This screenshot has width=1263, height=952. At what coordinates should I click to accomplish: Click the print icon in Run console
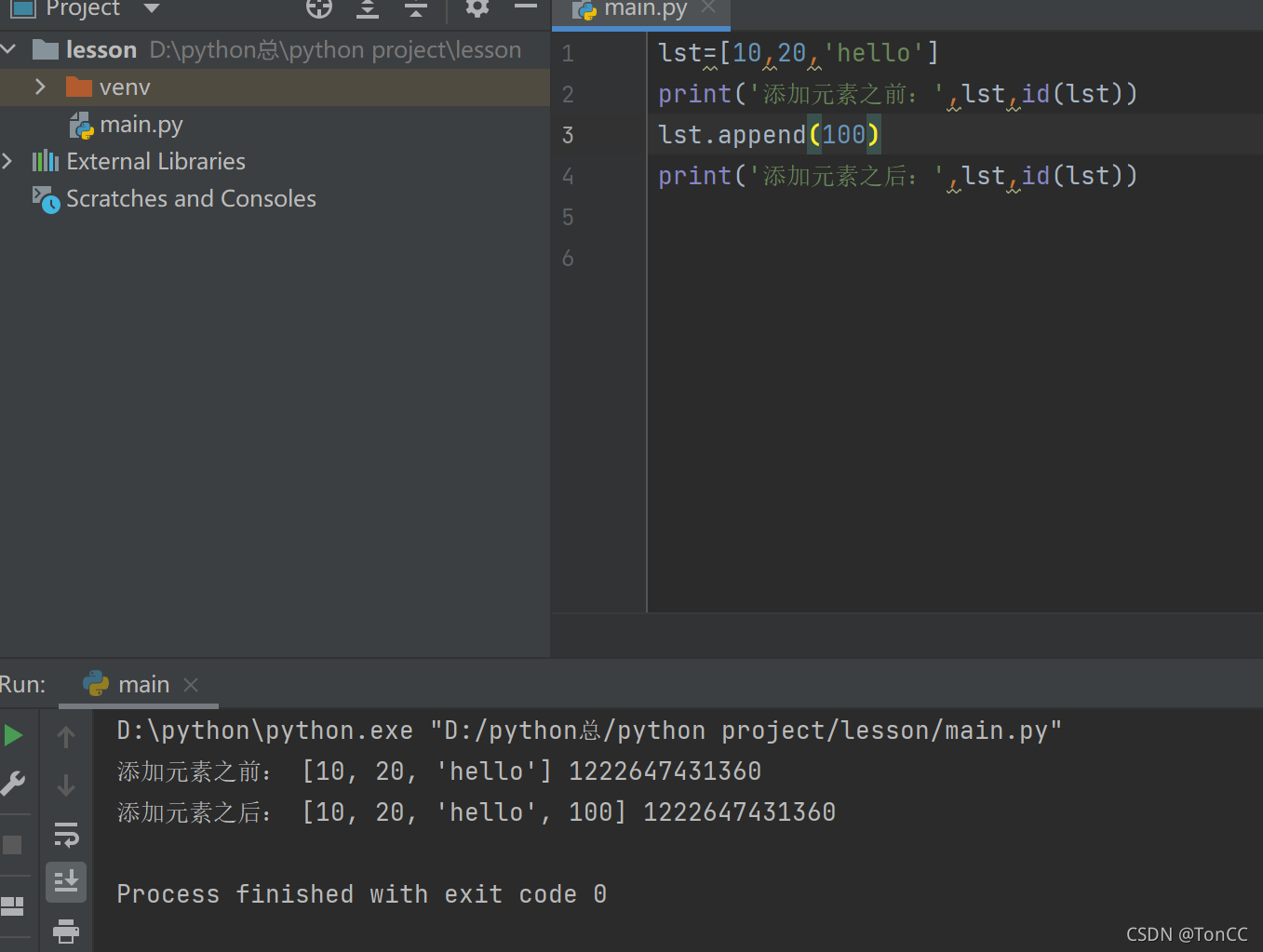tap(66, 931)
